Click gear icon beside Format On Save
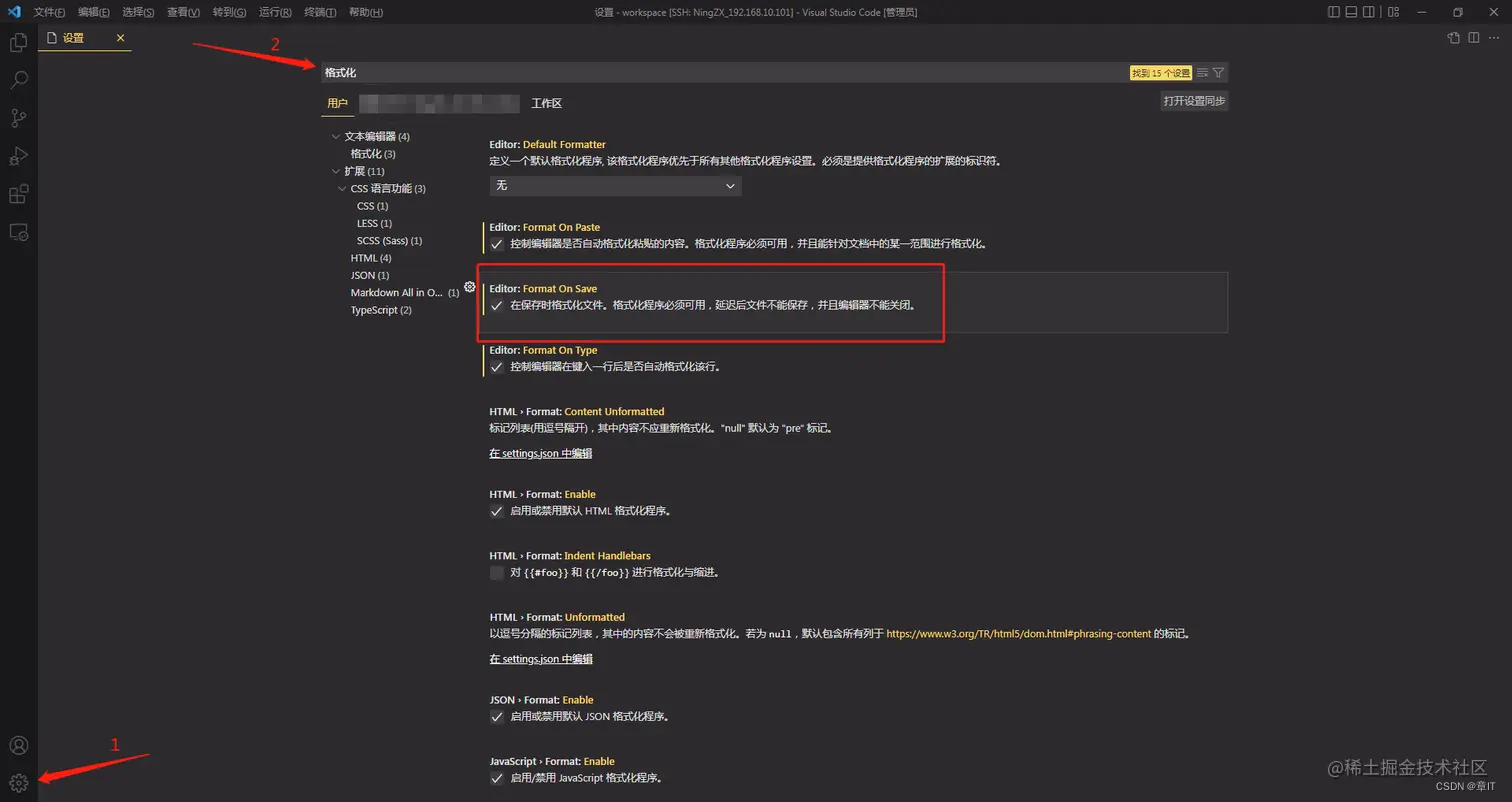This screenshot has height=802, width=1512. pyautogui.click(x=469, y=287)
